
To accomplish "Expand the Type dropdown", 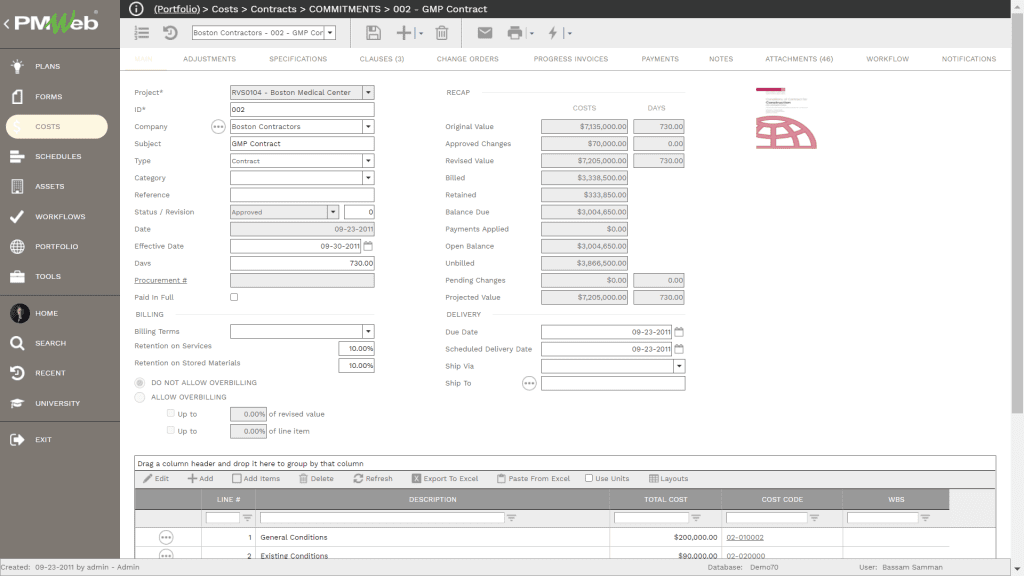I will tap(368, 161).
